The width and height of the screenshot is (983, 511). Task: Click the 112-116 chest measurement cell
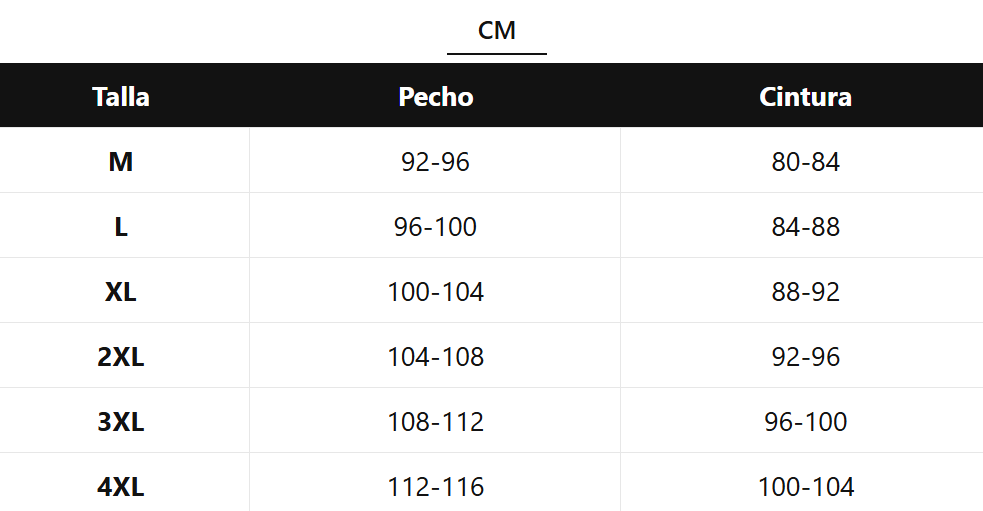point(436,487)
